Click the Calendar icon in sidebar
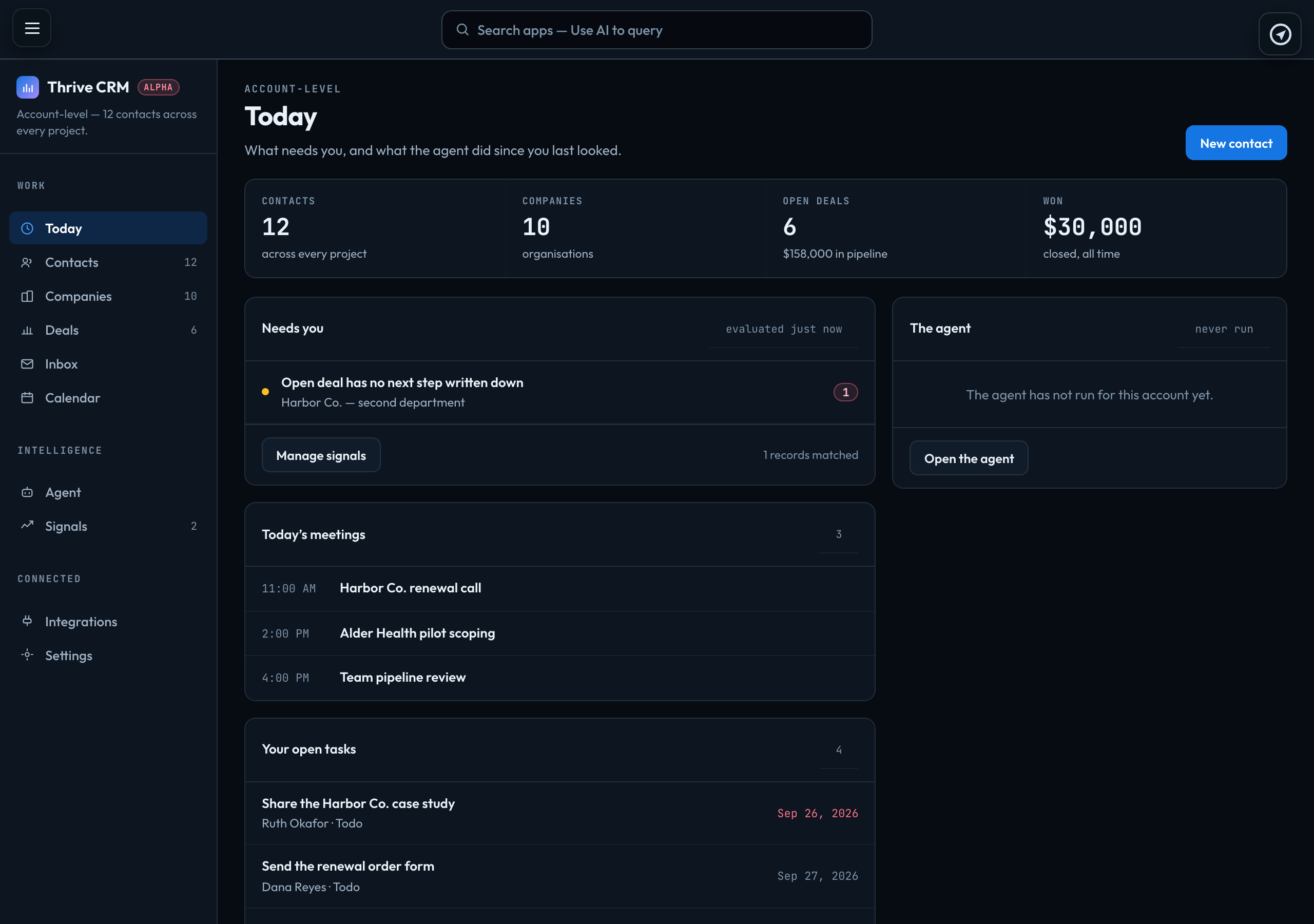This screenshot has width=1314, height=924. point(27,398)
